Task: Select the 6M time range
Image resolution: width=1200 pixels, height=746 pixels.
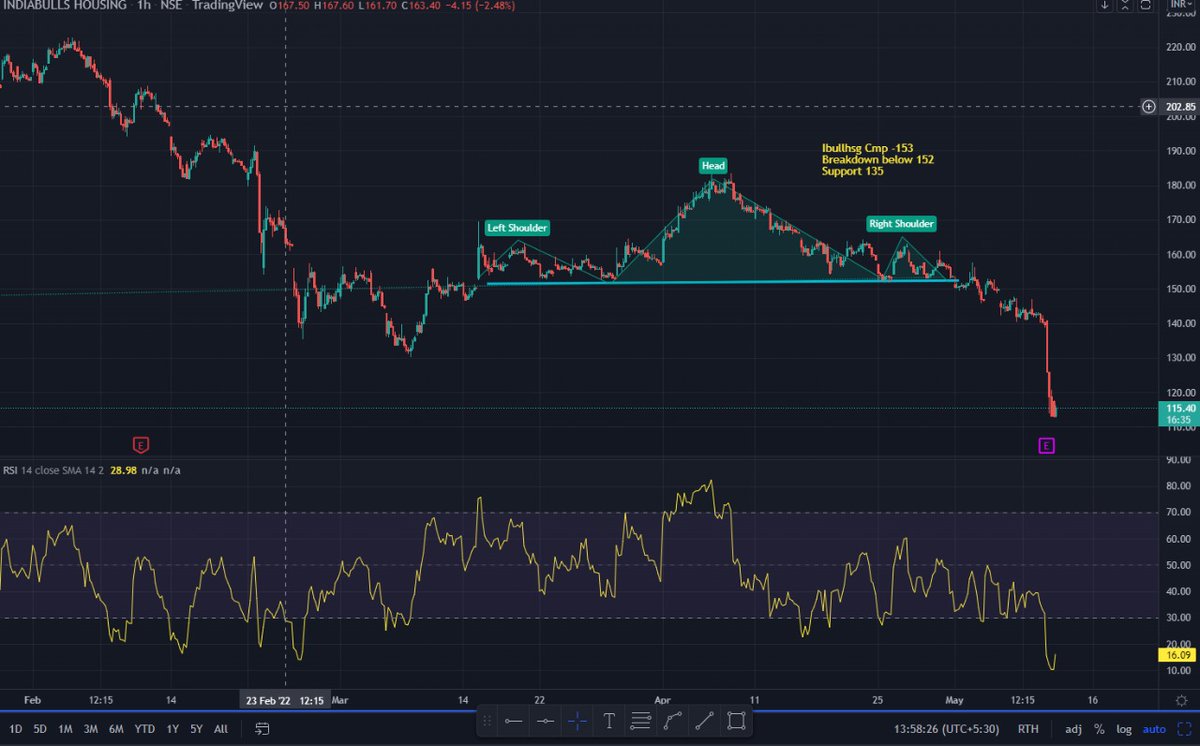Action: (x=118, y=729)
